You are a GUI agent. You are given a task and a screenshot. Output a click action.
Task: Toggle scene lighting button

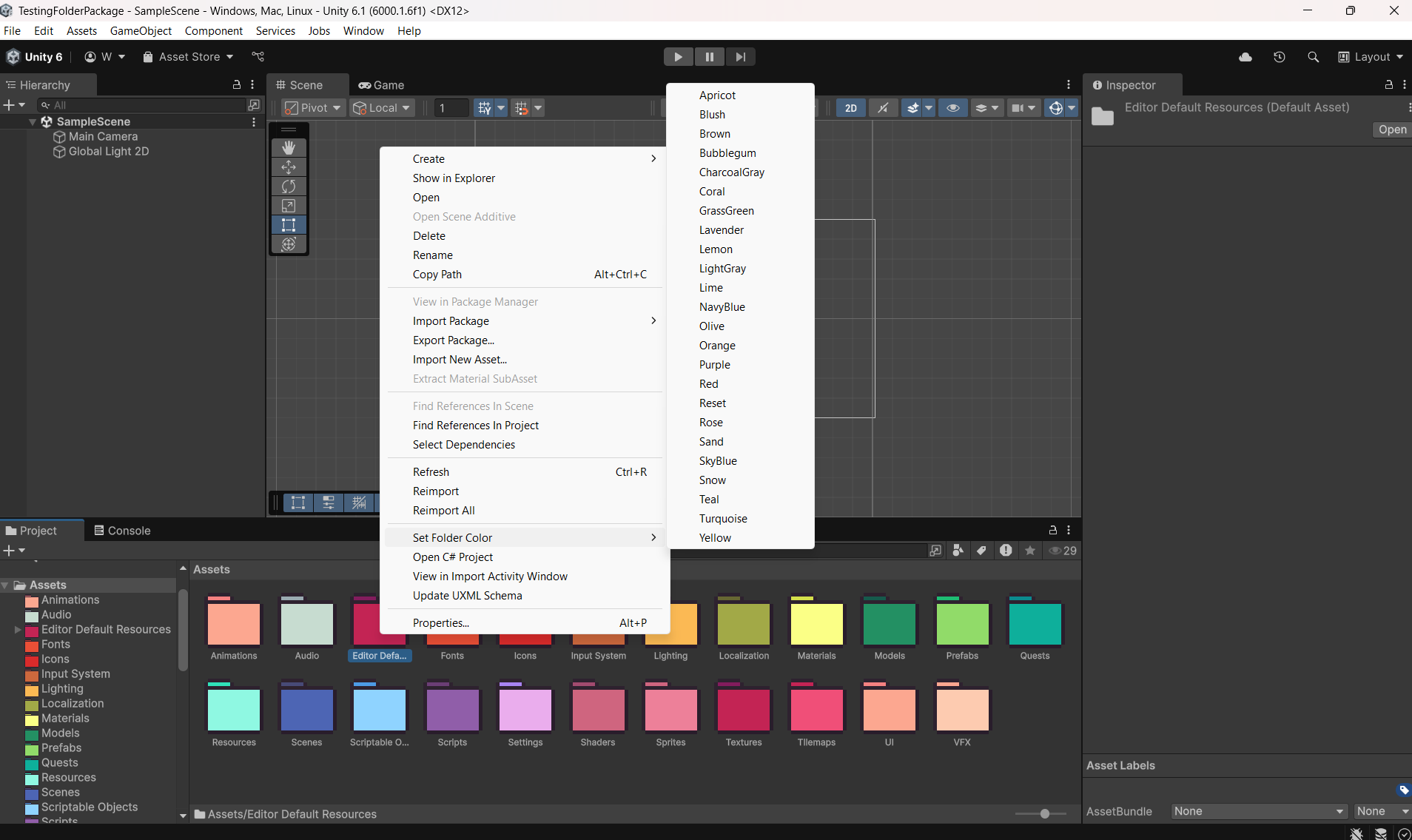883,108
